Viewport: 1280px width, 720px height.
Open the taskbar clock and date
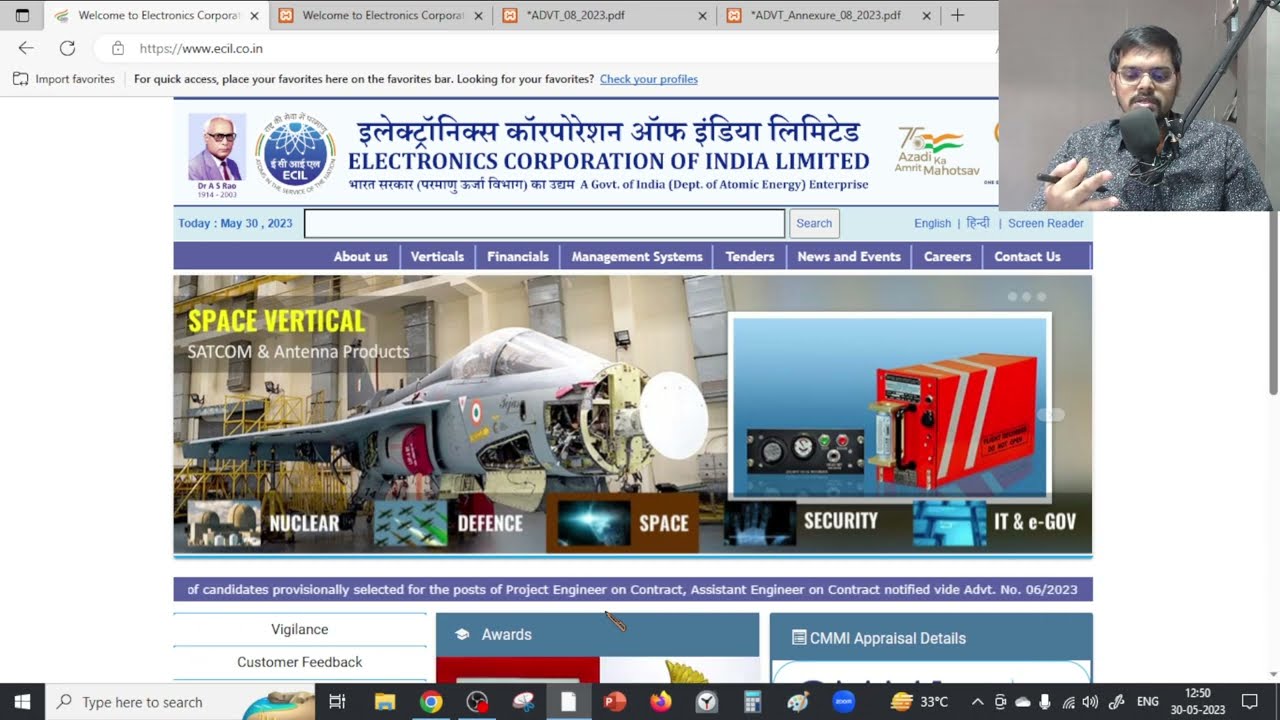click(1198, 702)
